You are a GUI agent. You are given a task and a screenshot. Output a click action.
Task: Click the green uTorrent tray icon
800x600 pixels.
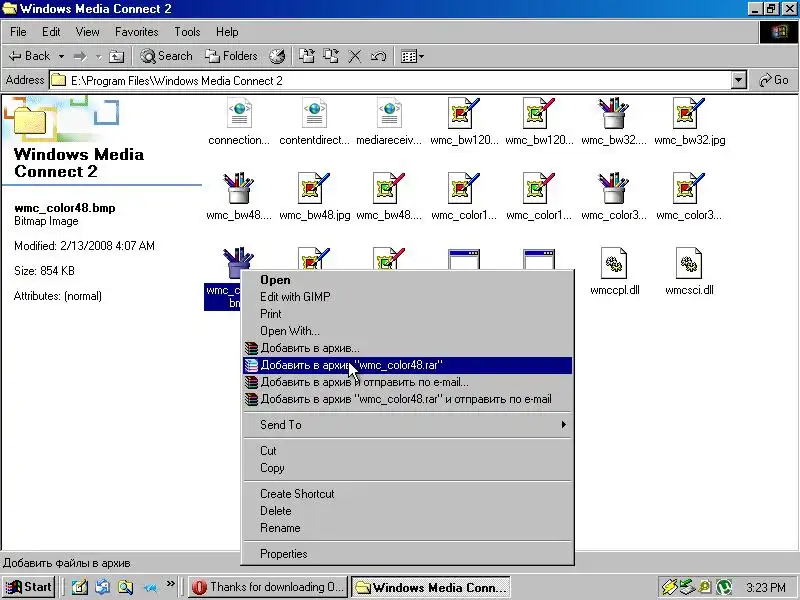point(724,587)
